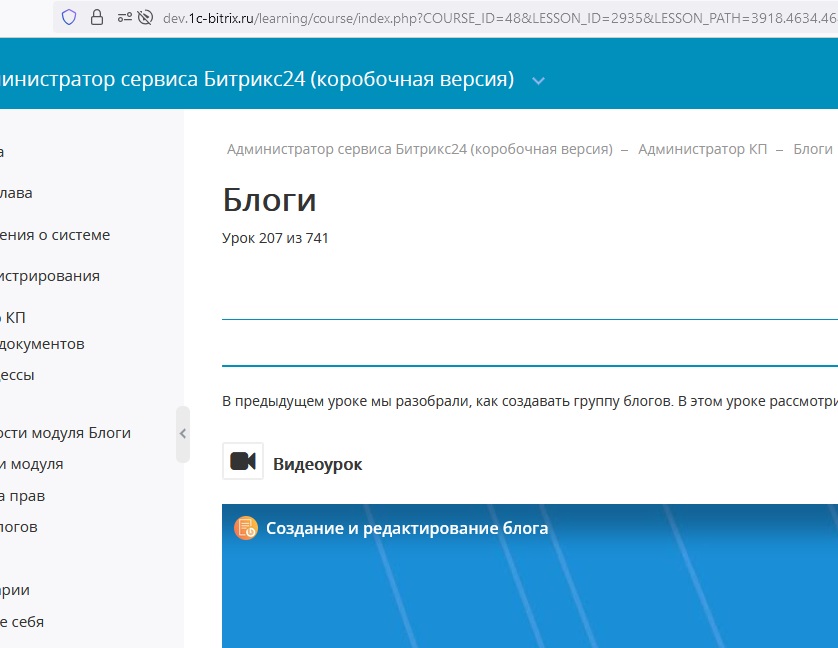
Task: Play the blue video lesson preview
Action: (x=530, y=576)
